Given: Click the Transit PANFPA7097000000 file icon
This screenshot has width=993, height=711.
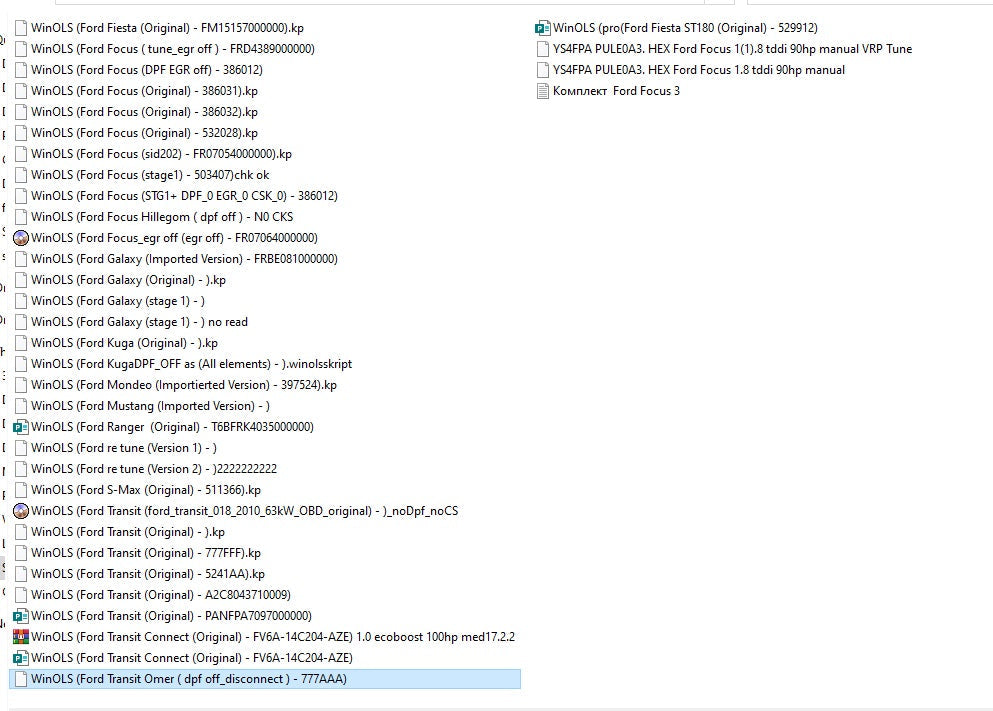Looking at the screenshot, I should tap(20, 616).
